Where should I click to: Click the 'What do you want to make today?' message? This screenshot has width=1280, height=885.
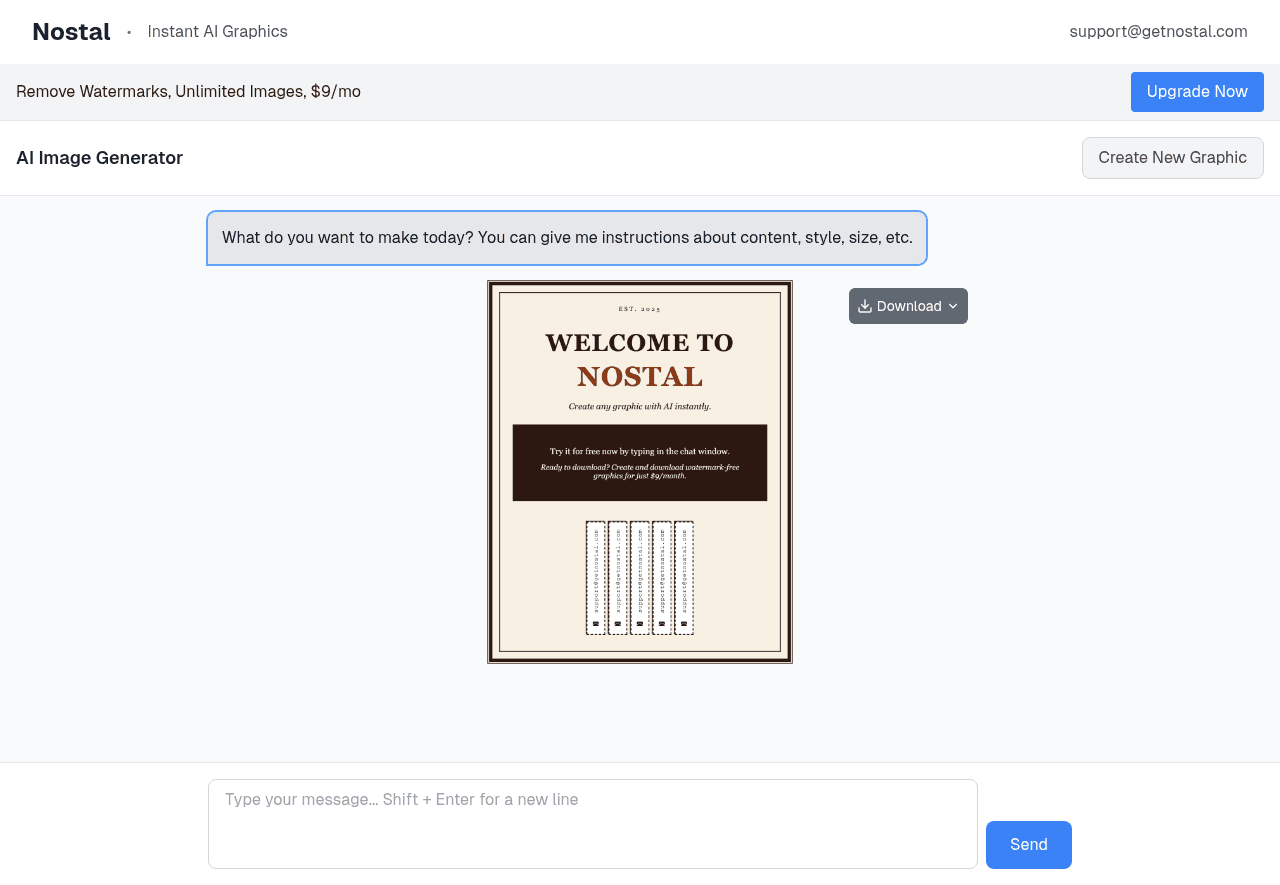click(x=567, y=238)
